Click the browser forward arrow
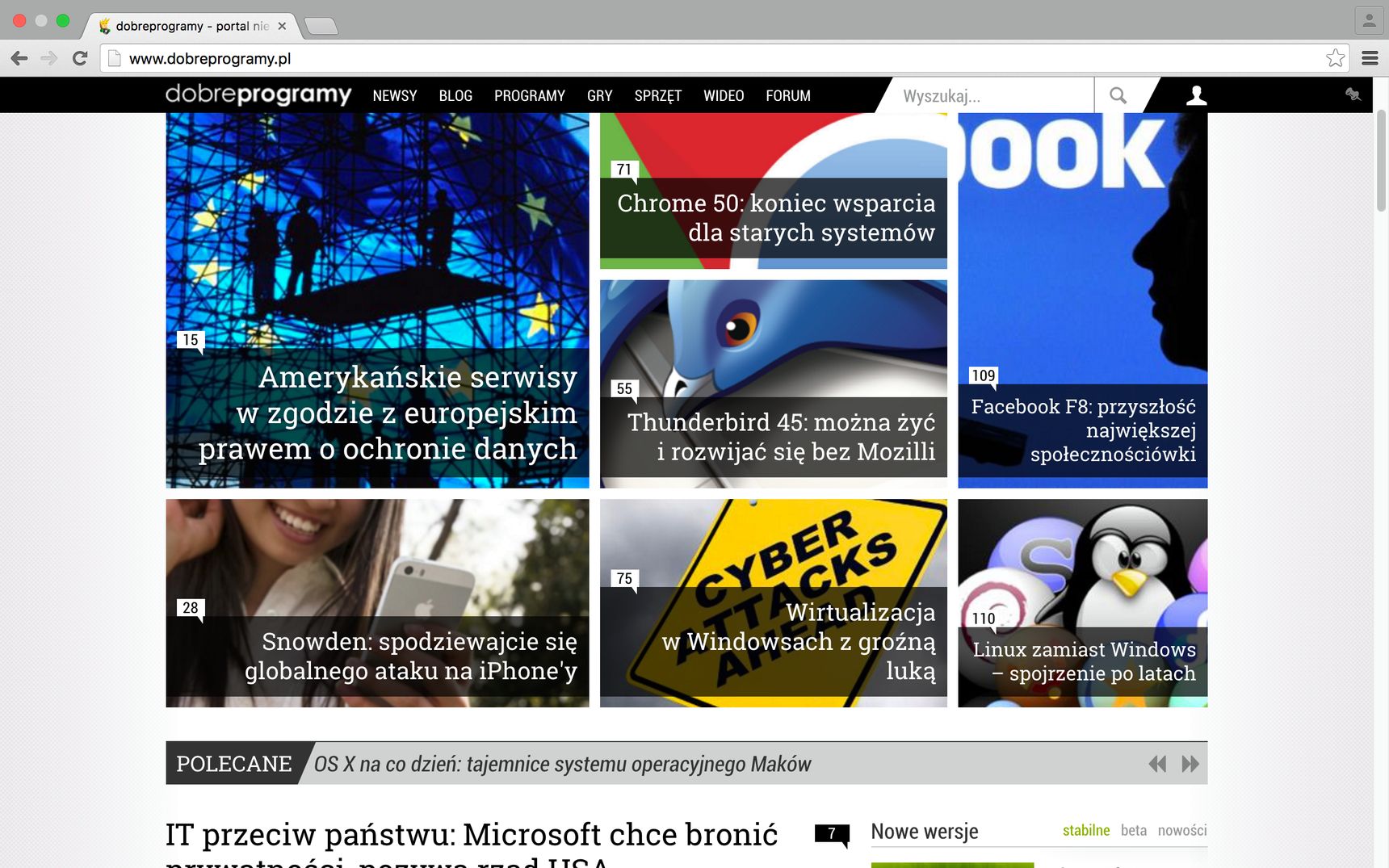The width and height of the screenshot is (1389, 868). [x=49, y=58]
